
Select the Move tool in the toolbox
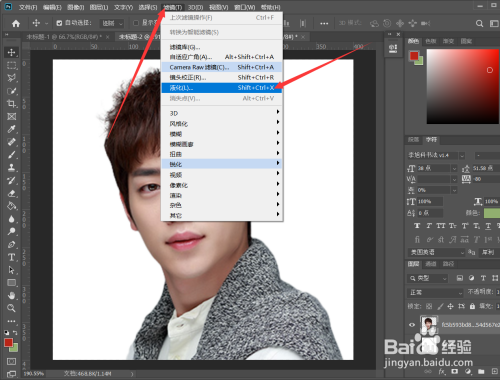[x=11, y=52]
